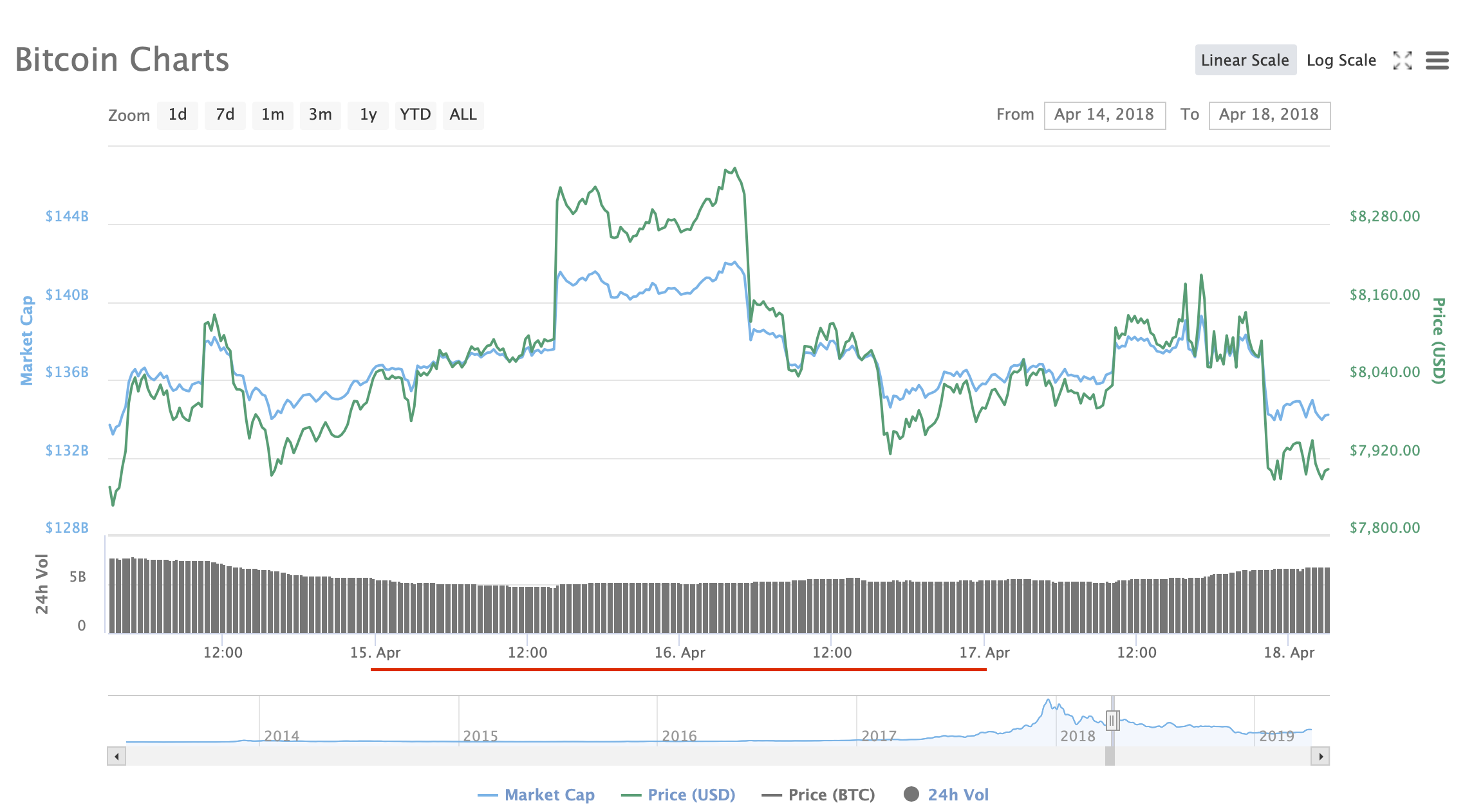Set zoom to 7d
The width and height of the screenshot is (1465, 812).
tap(225, 115)
